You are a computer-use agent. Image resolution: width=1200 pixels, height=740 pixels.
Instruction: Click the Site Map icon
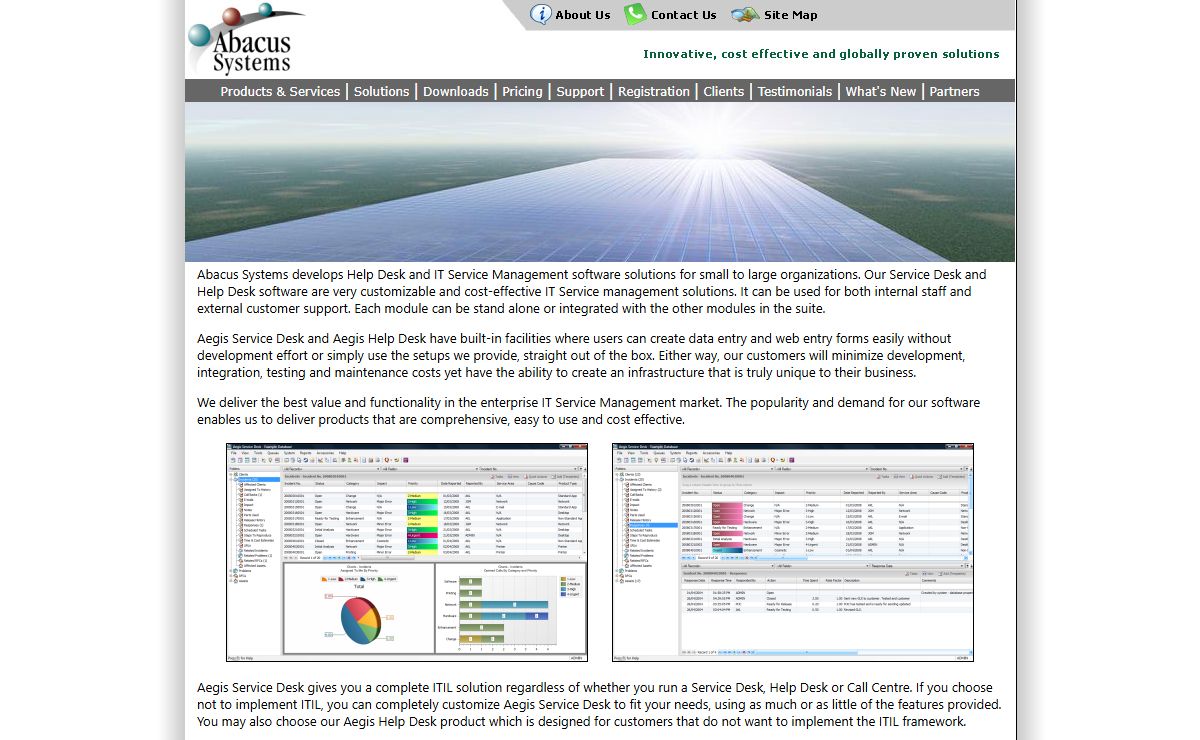[x=745, y=15]
